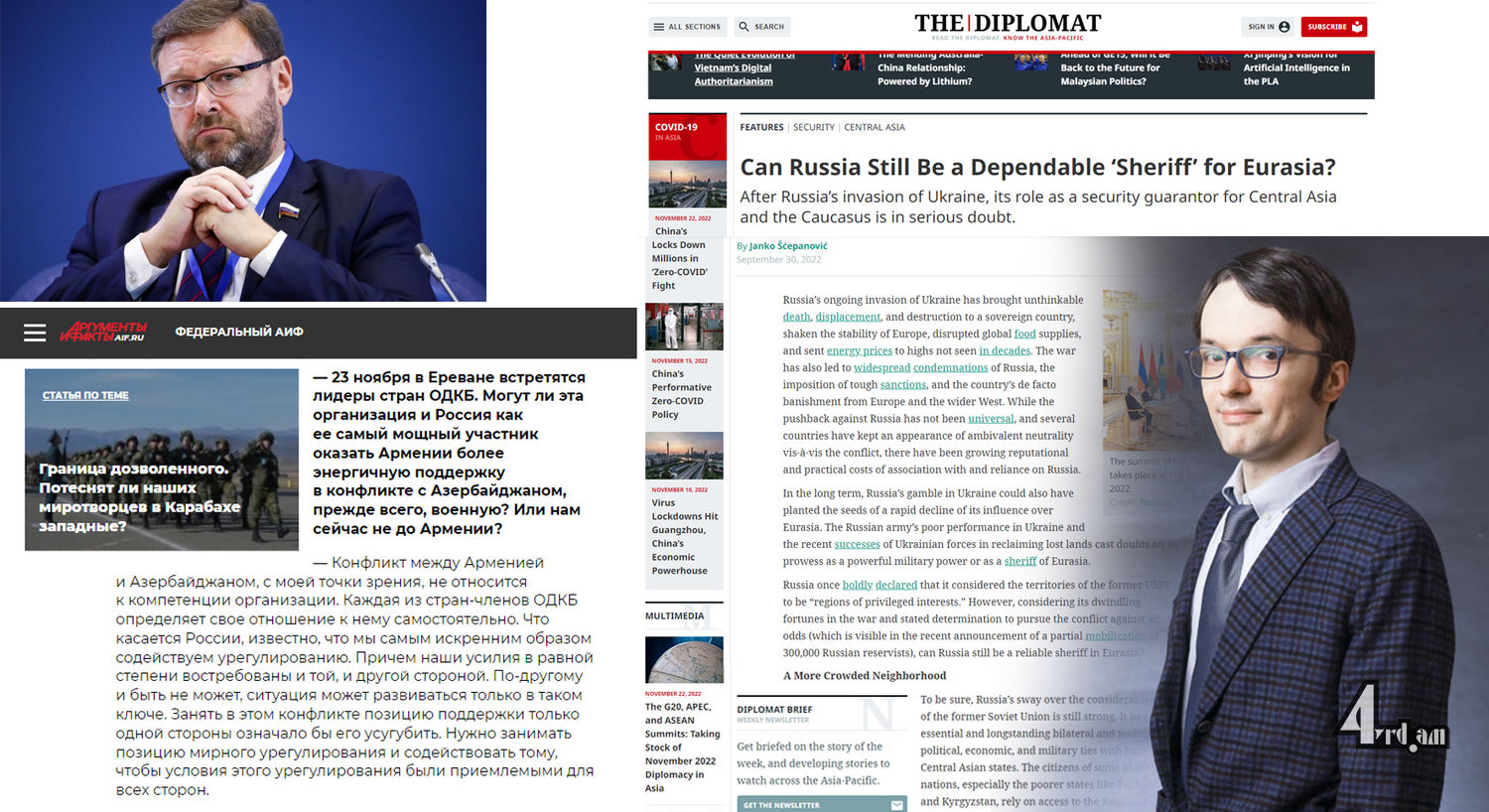
Task: Select the Security breadcrumb tab
Action: point(814,127)
